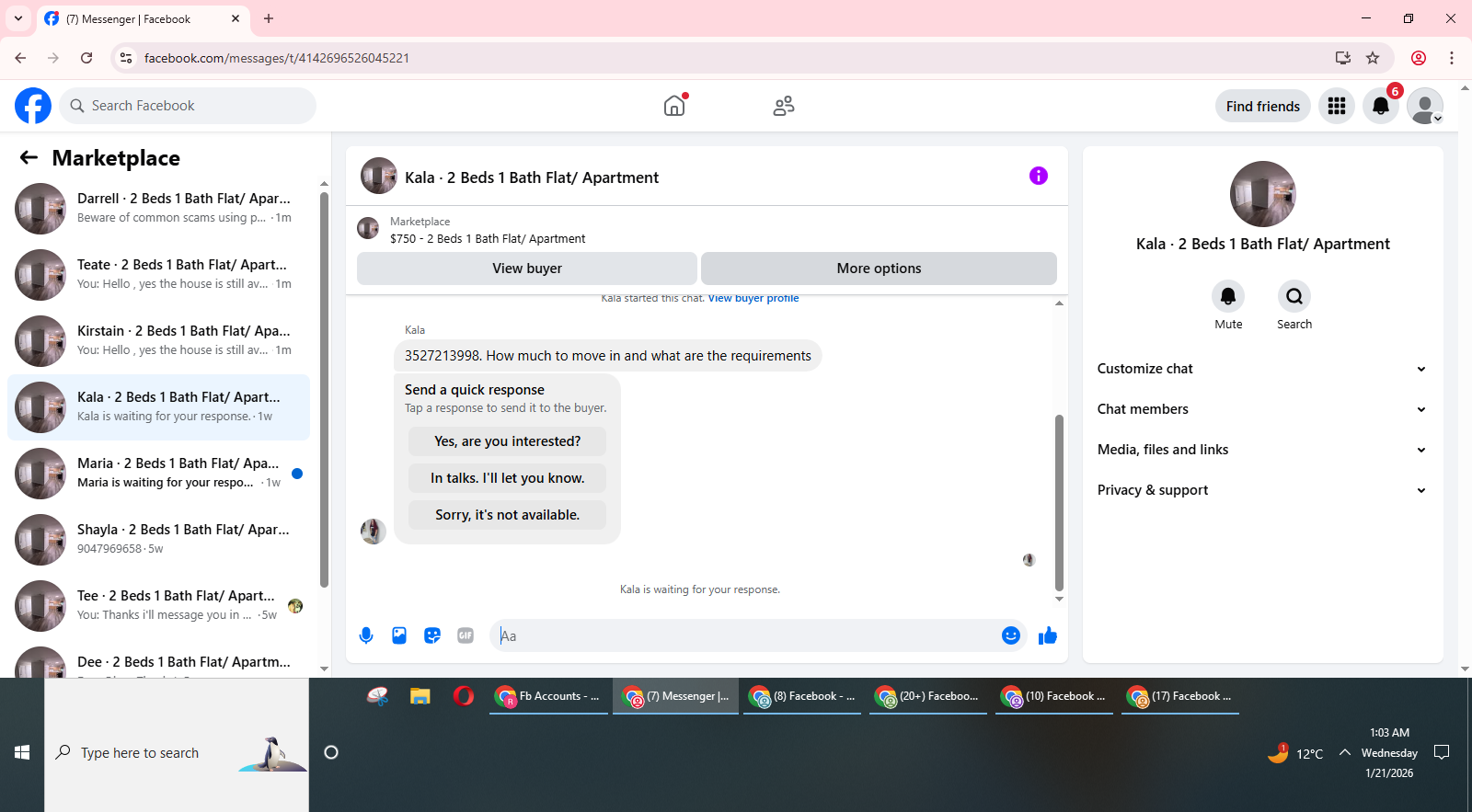This screenshot has height=812, width=1472.
Task: Open File Explorer from taskbar
Action: point(420,696)
